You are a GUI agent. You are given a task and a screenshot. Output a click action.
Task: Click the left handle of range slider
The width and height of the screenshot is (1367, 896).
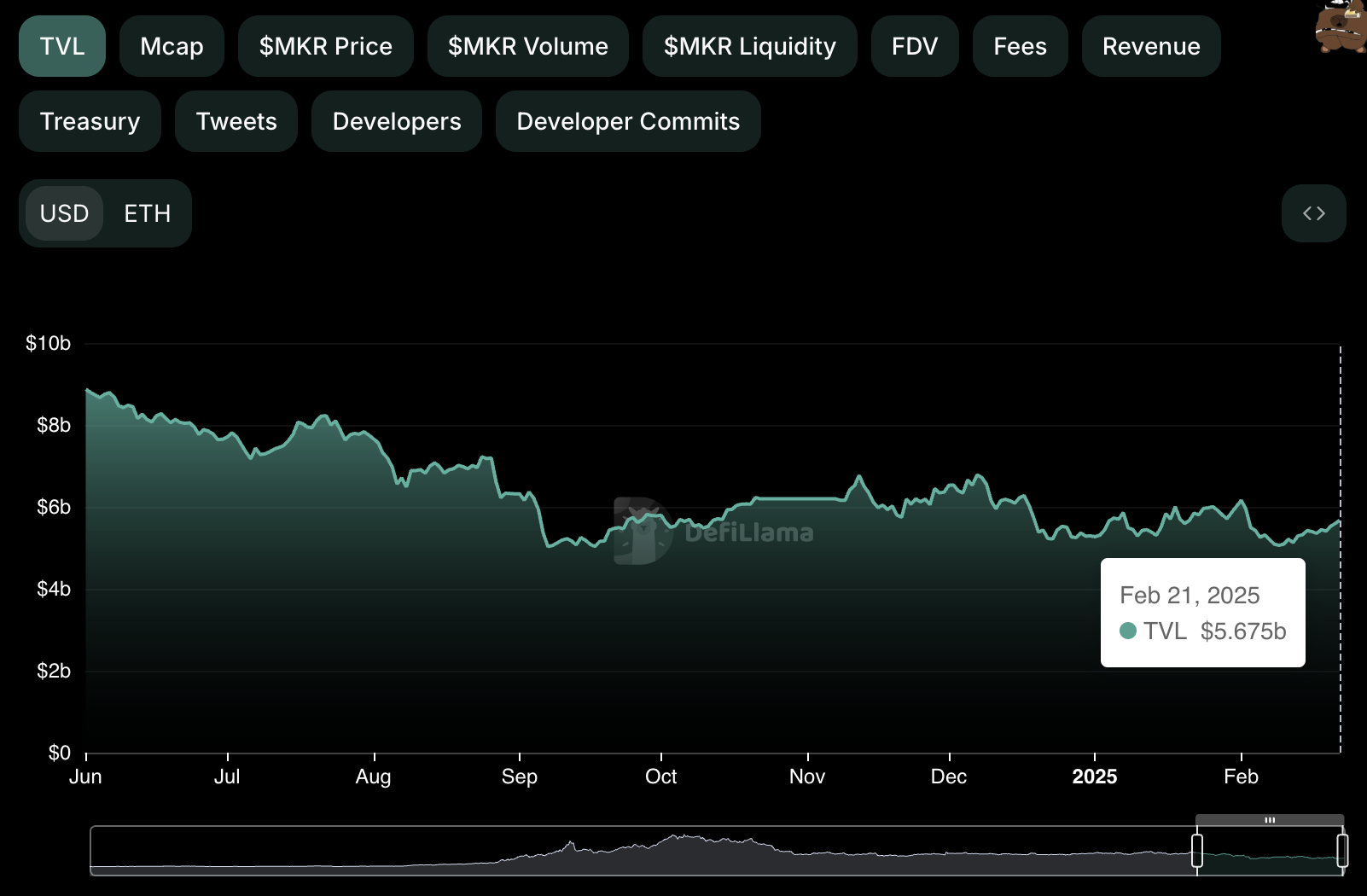[1197, 851]
